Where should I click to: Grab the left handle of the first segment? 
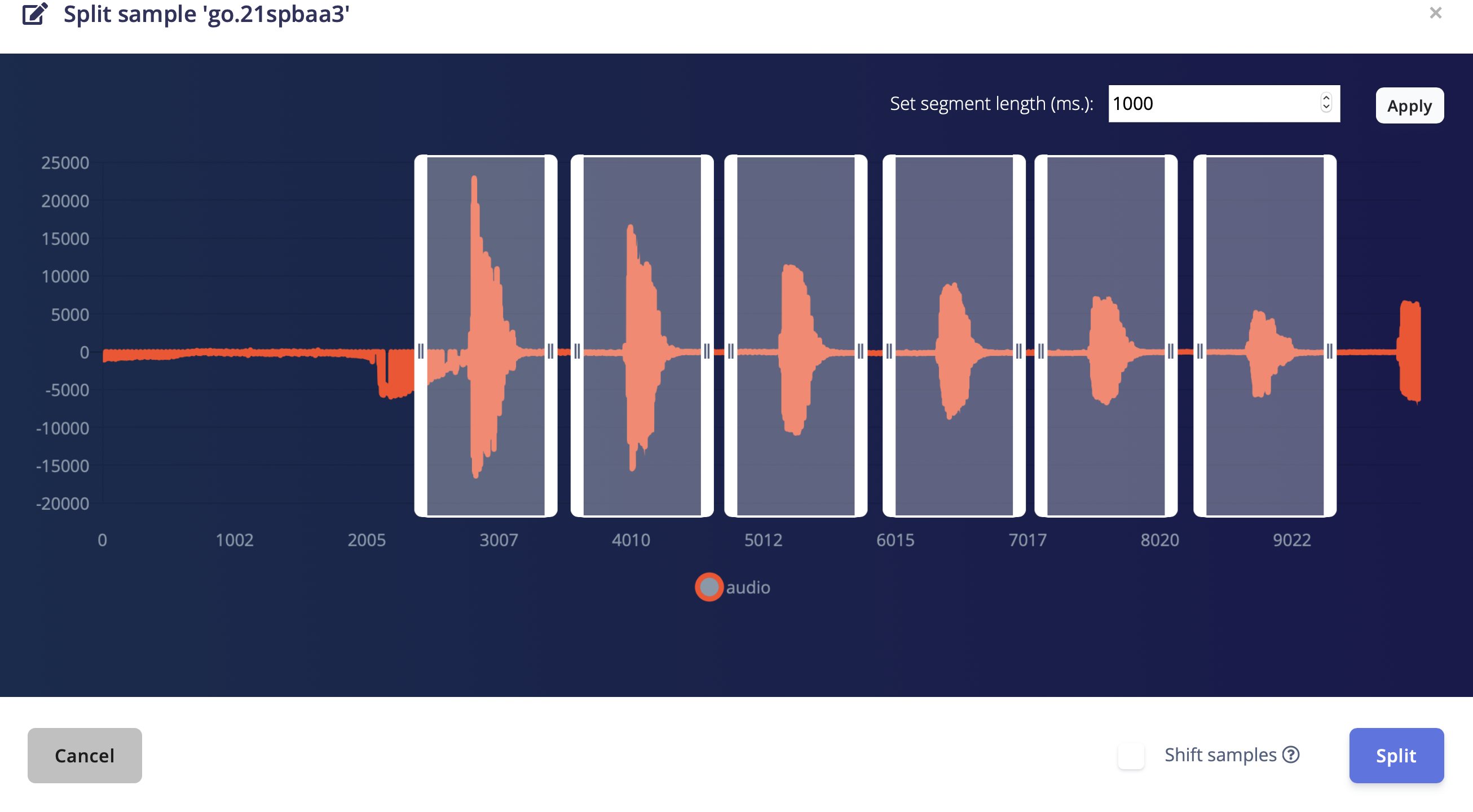coord(421,351)
